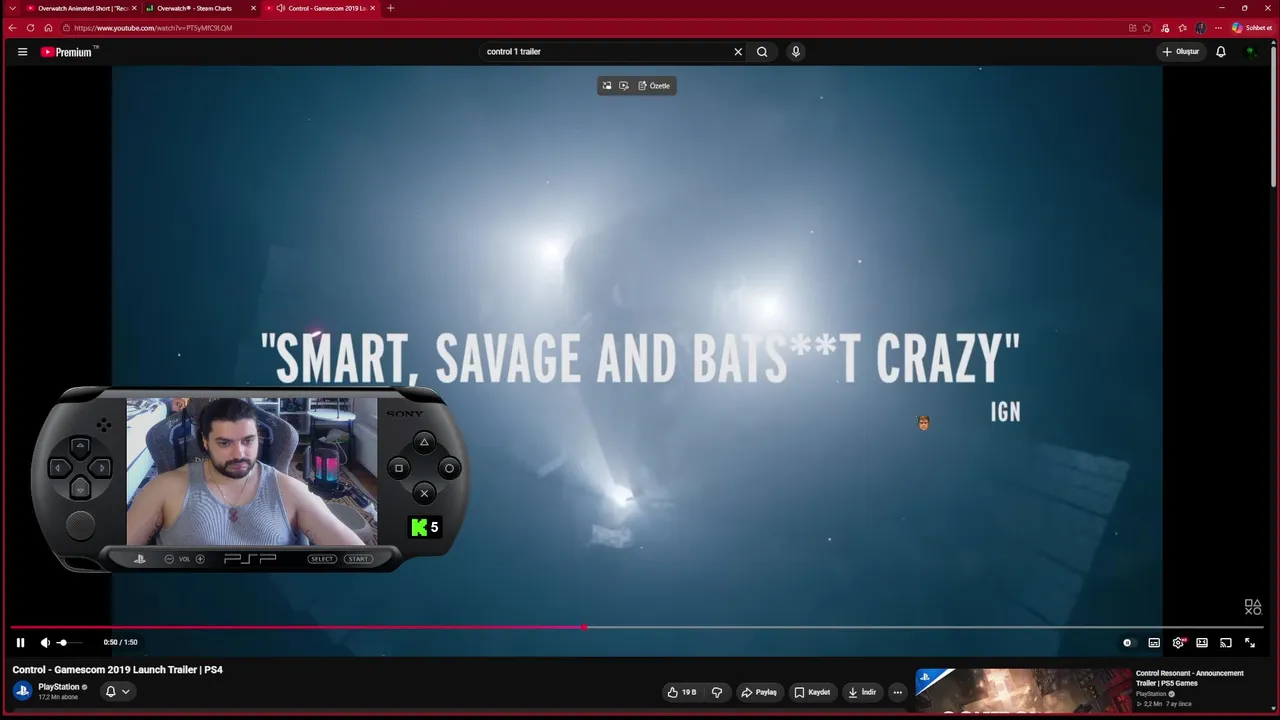
Task: Open the Sohbet et chat button
Action: (x=1252, y=28)
